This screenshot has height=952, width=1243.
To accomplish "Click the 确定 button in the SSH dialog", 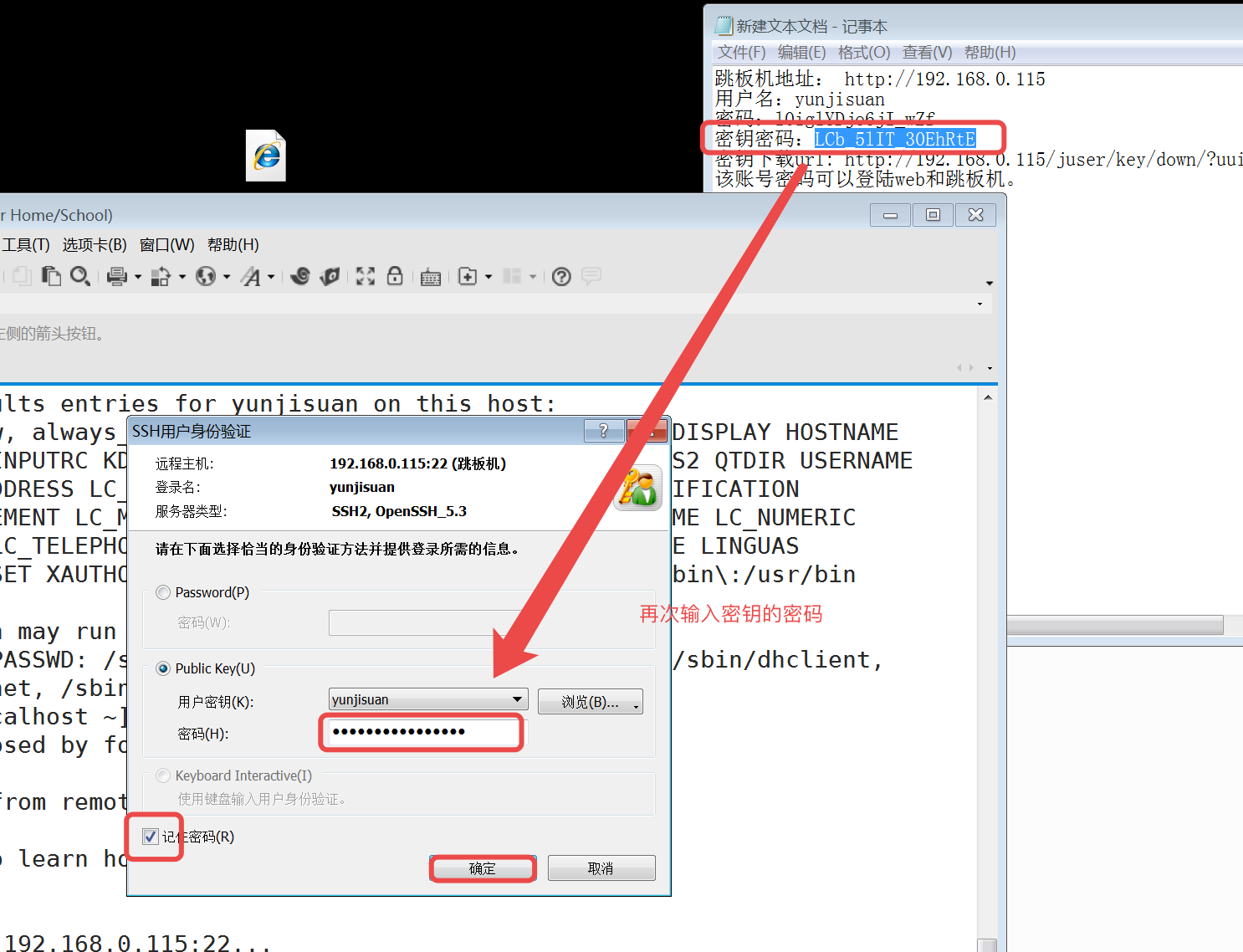I will pos(483,868).
